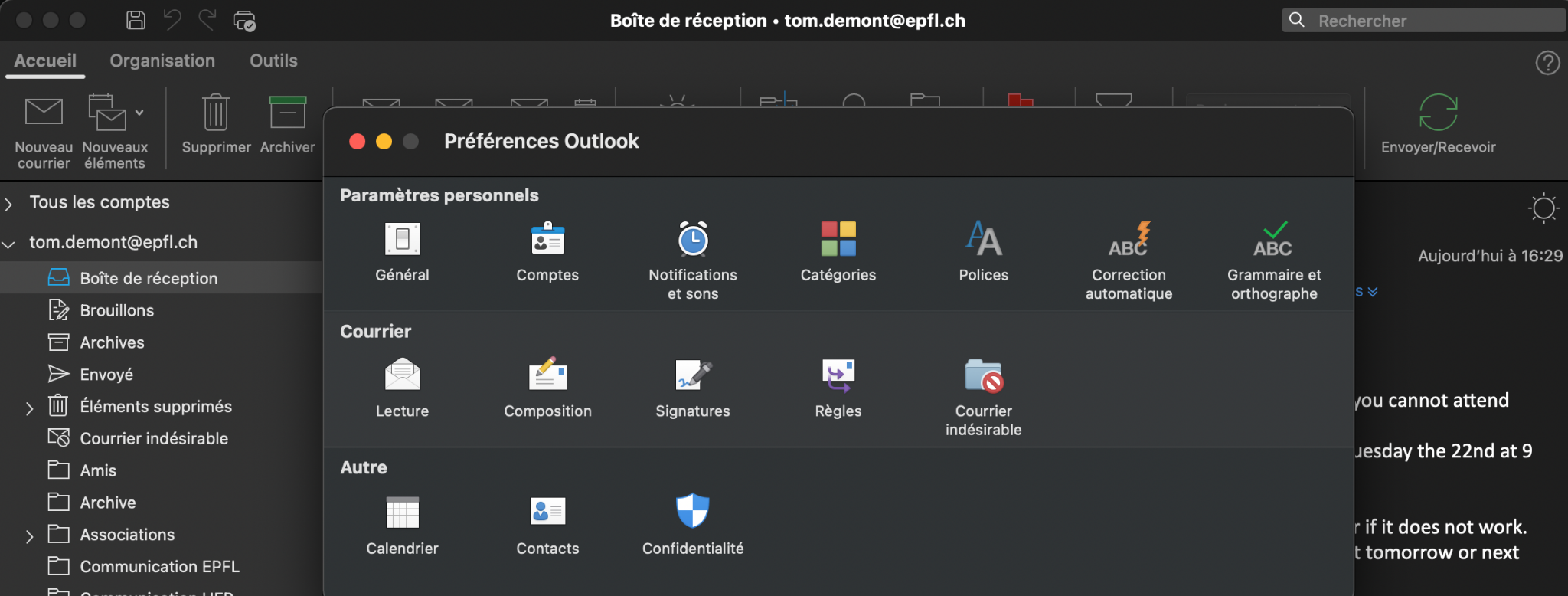Viewport: 1568px width, 596px height.
Task: Collapse the tom.demont@epfl.ch account tree
Action: (x=9, y=244)
